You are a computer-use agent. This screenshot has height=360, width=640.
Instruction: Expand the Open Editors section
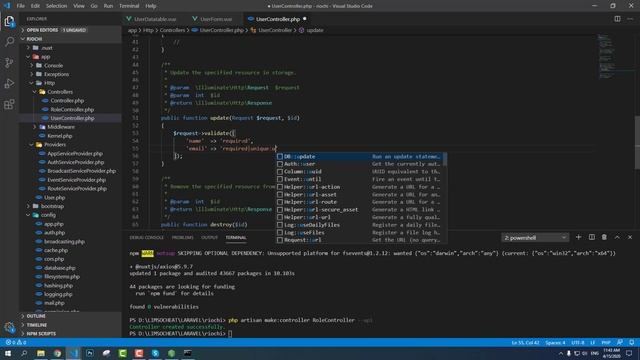[x=70, y=30]
